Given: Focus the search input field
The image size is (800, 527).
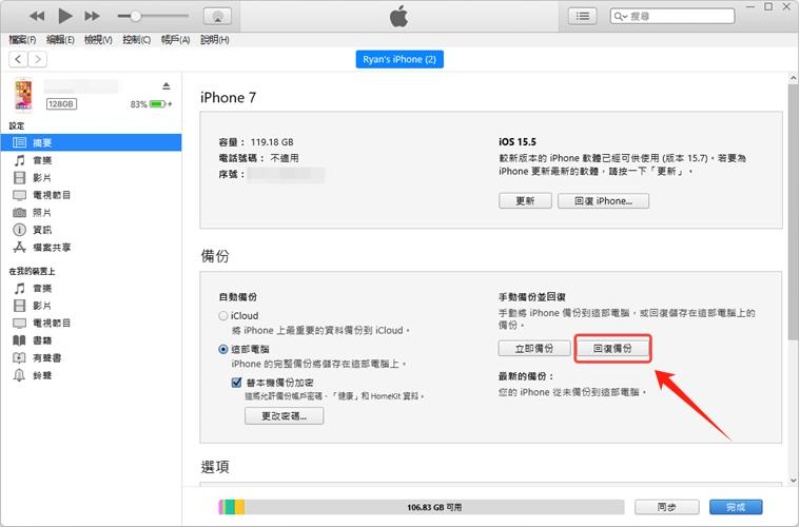Looking at the screenshot, I should click(672, 16).
